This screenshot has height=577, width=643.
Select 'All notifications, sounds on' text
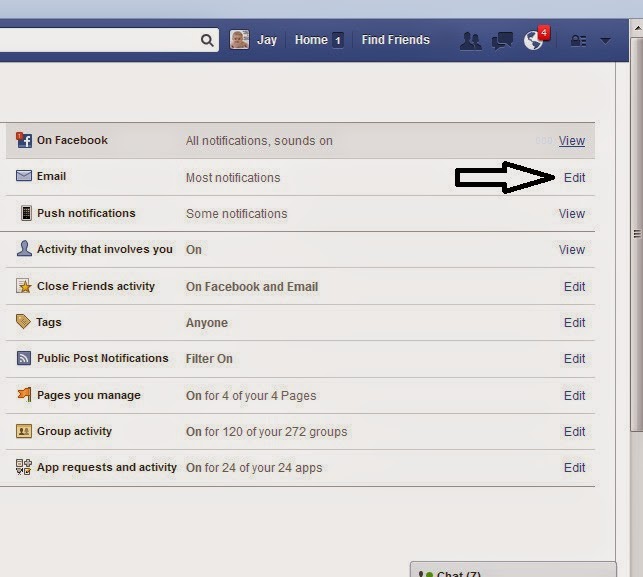click(259, 141)
